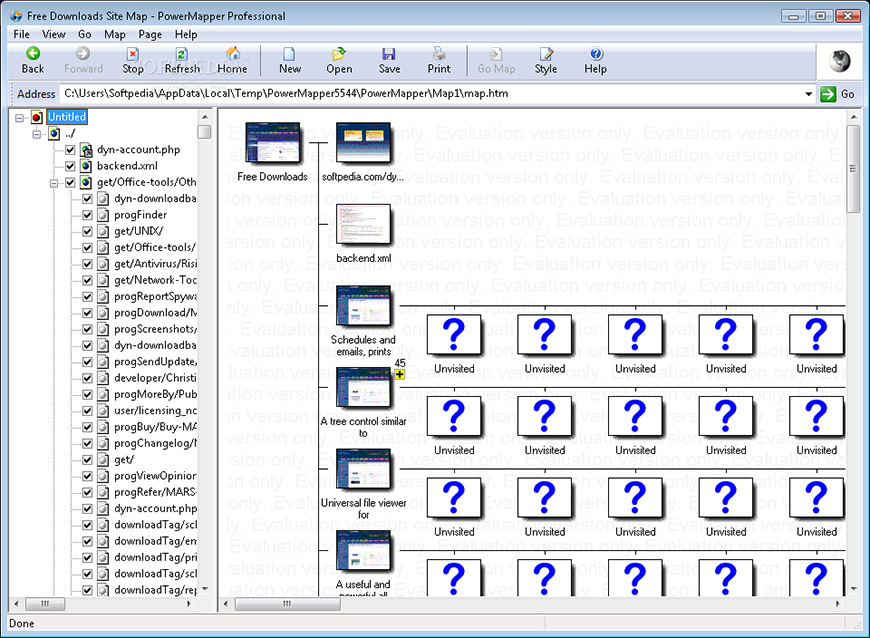
Task: Click the Back navigation icon
Action: point(33,55)
